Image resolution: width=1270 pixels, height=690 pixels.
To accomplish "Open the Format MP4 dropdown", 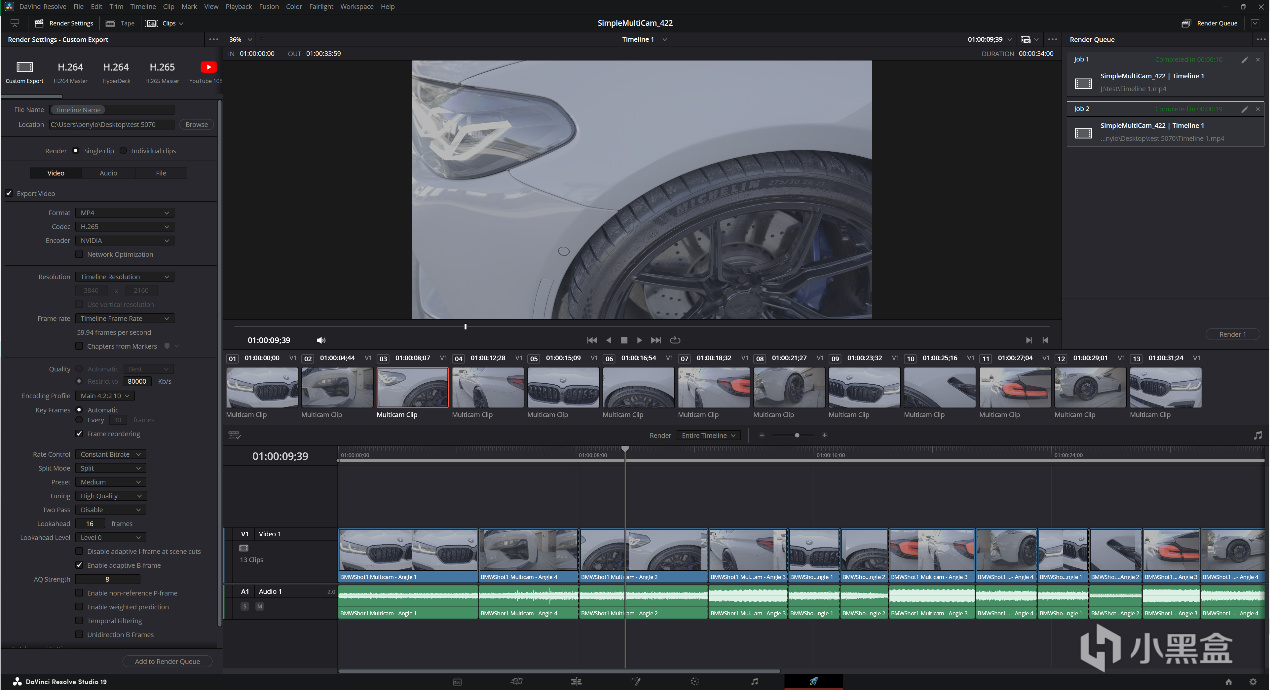I will point(125,213).
